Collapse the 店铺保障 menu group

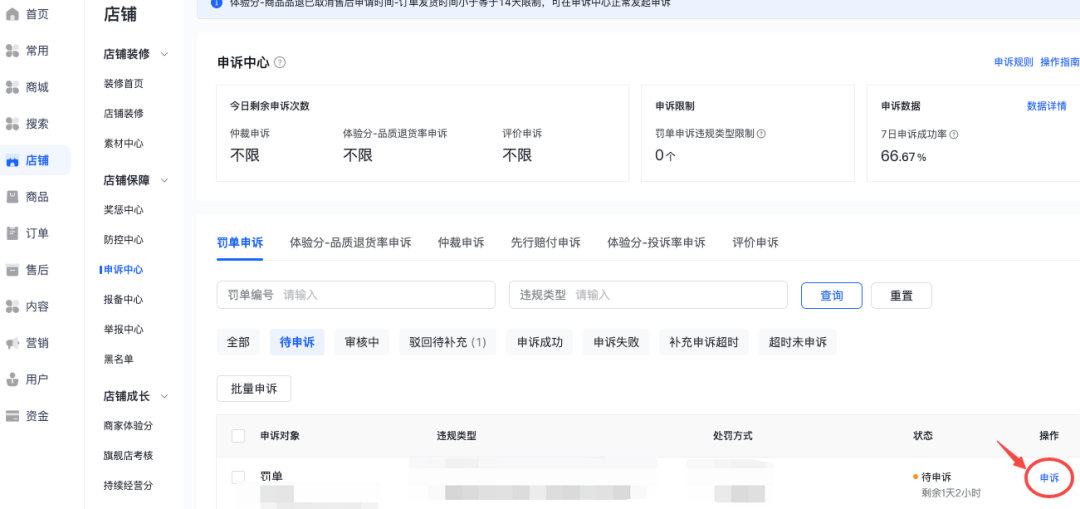point(165,180)
